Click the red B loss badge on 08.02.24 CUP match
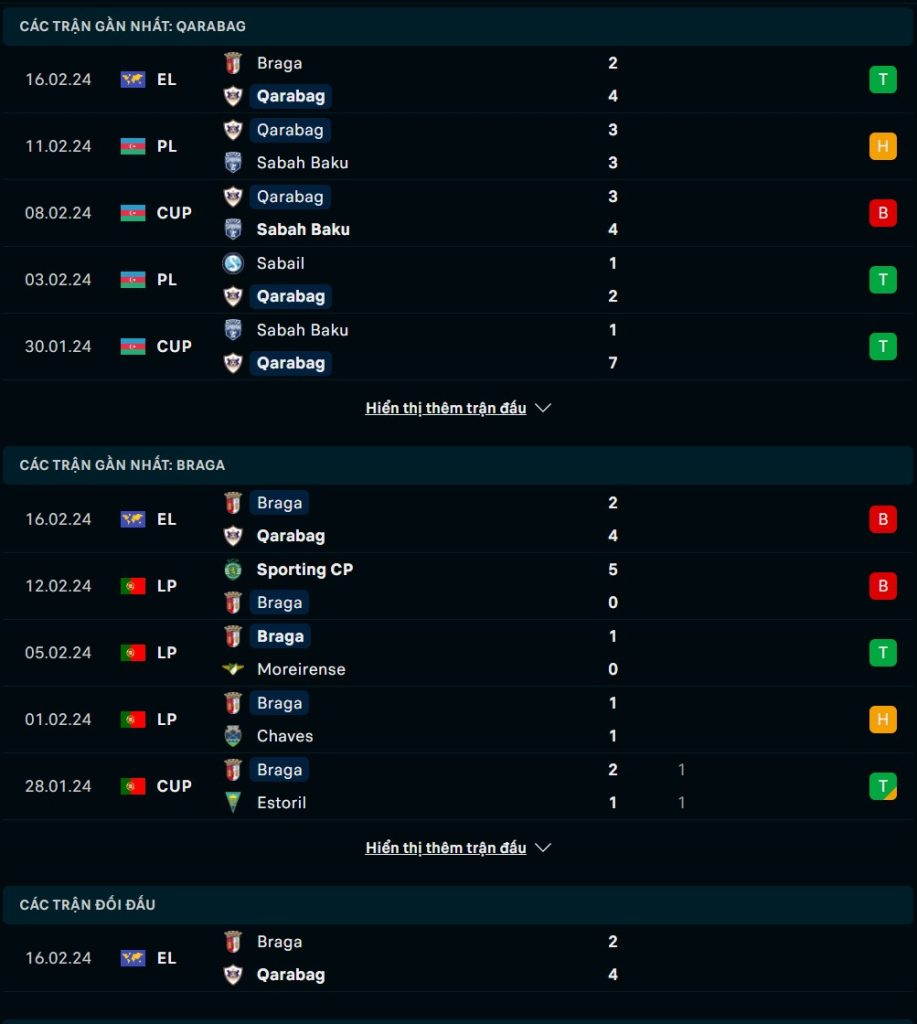Image resolution: width=917 pixels, height=1024 pixels. (882, 213)
